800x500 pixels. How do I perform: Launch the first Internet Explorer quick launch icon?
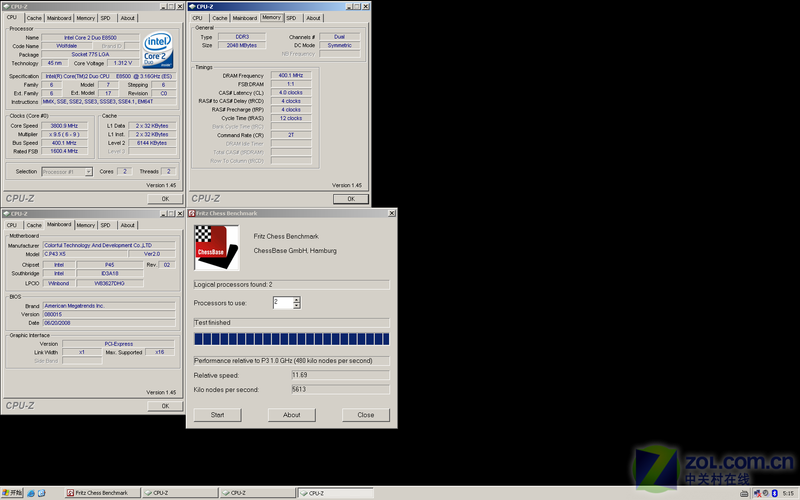pos(31,493)
